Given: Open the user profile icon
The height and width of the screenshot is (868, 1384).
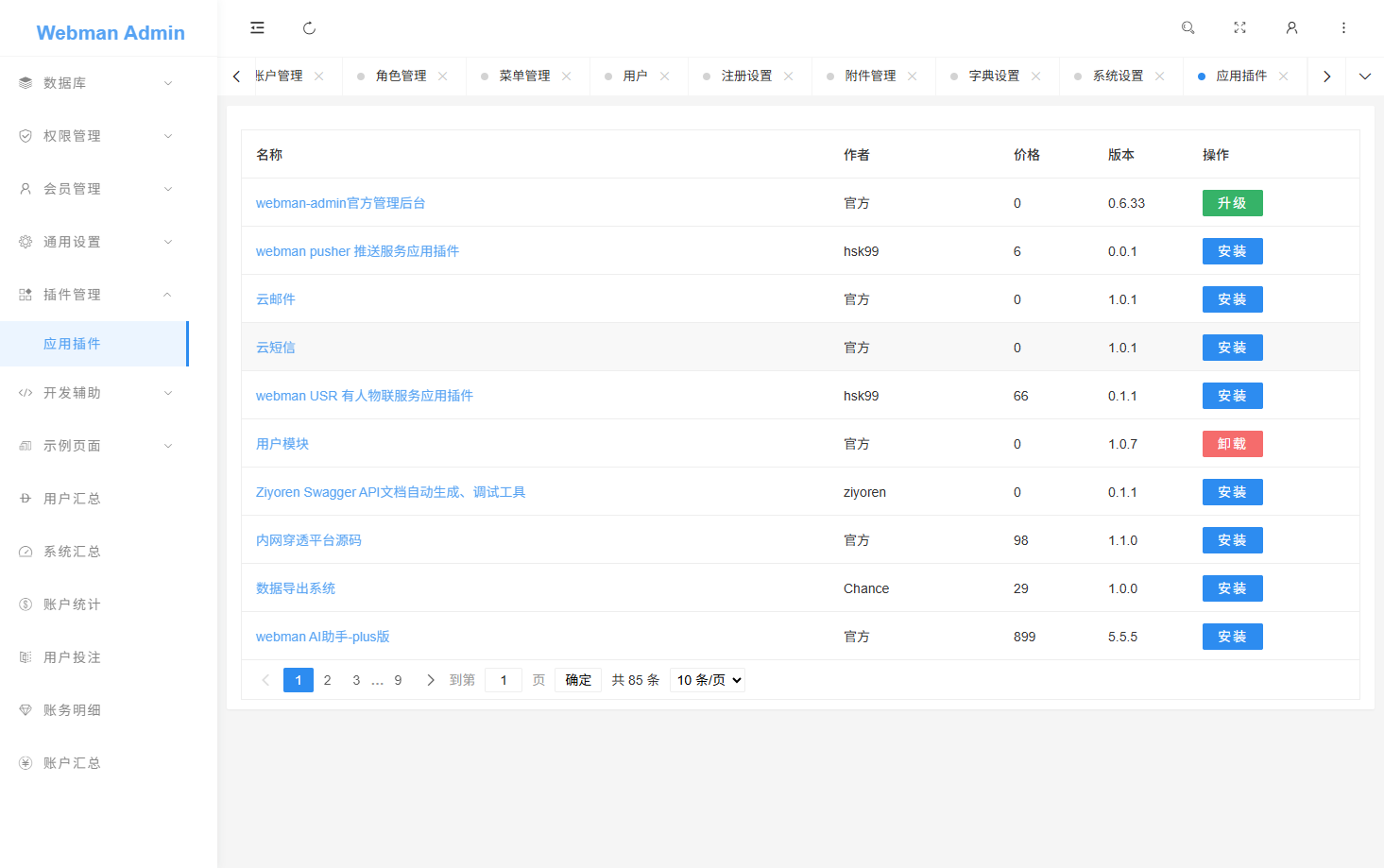Looking at the screenshot, I should (x=1291, y=28).
